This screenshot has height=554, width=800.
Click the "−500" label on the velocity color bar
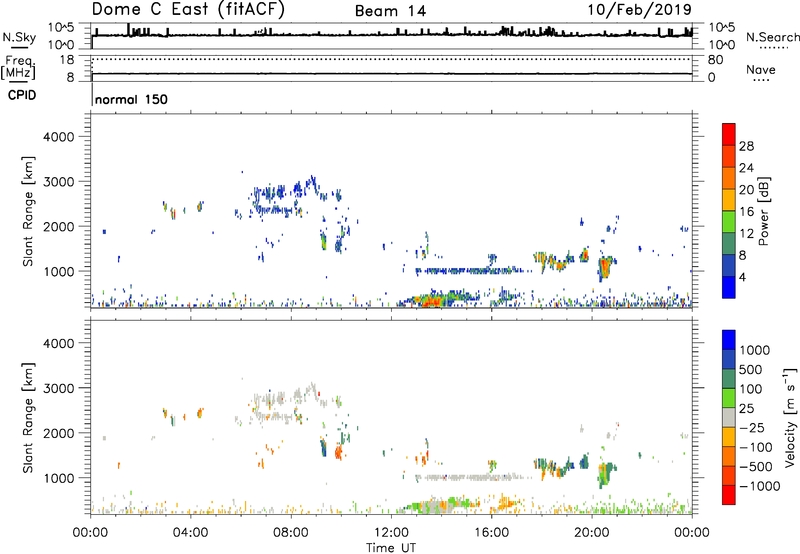tap(756, 466)
